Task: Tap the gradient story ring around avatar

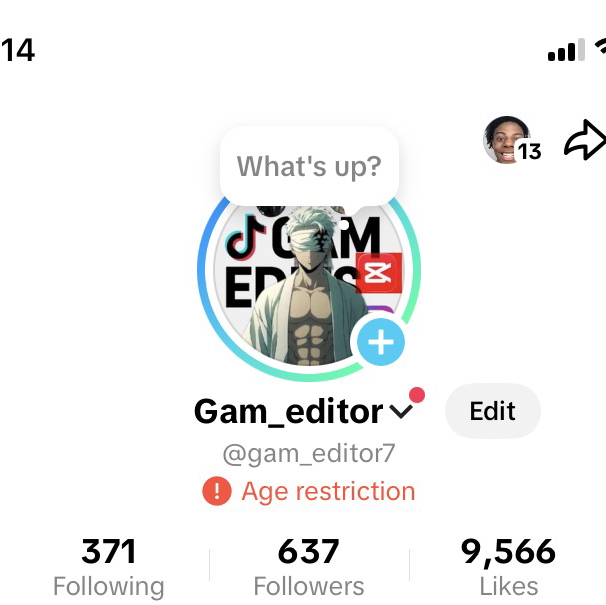Action: pyautogui.click(x=203, y=269)
